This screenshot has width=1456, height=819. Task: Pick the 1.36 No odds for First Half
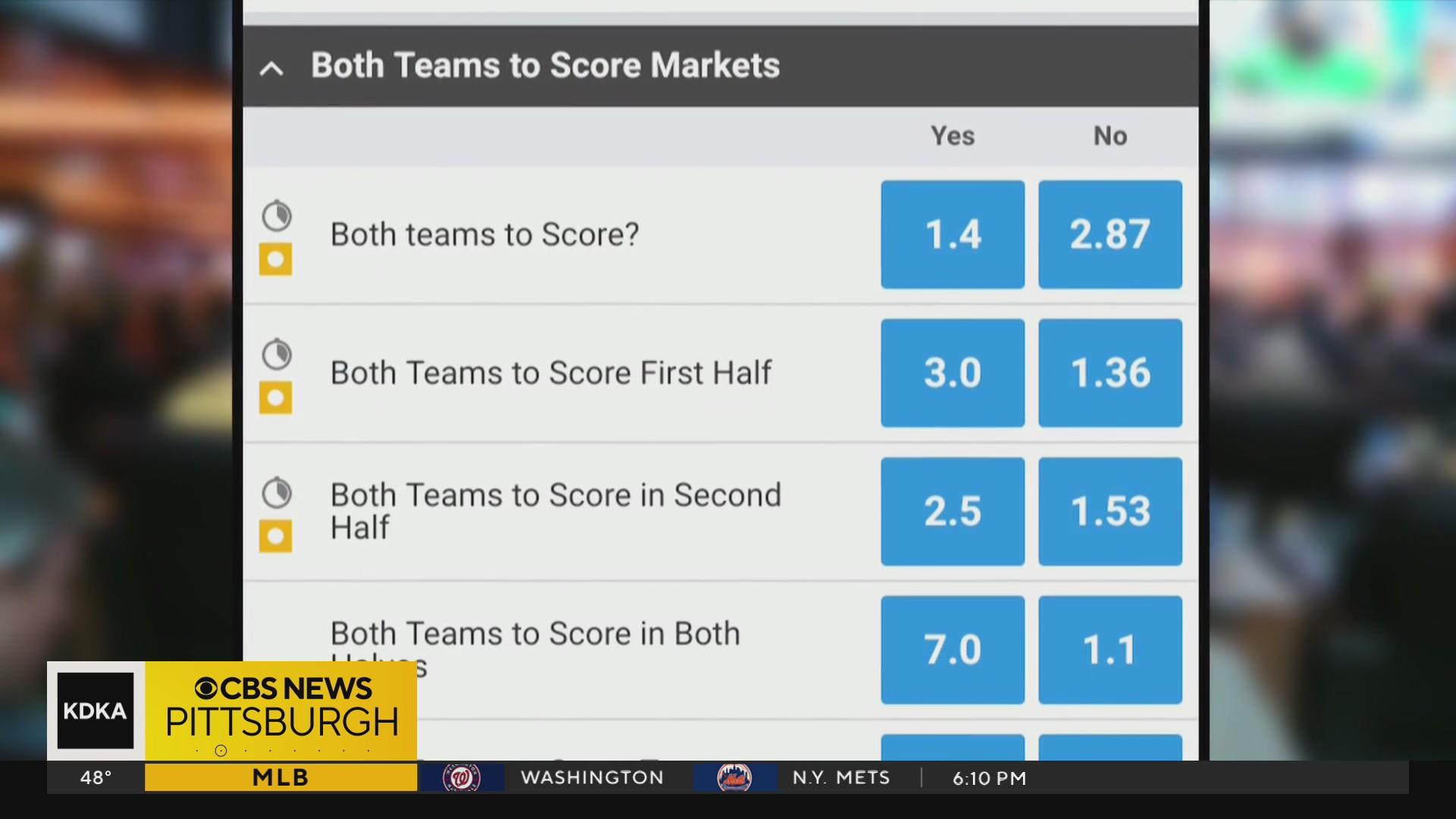click(1110, 373)
